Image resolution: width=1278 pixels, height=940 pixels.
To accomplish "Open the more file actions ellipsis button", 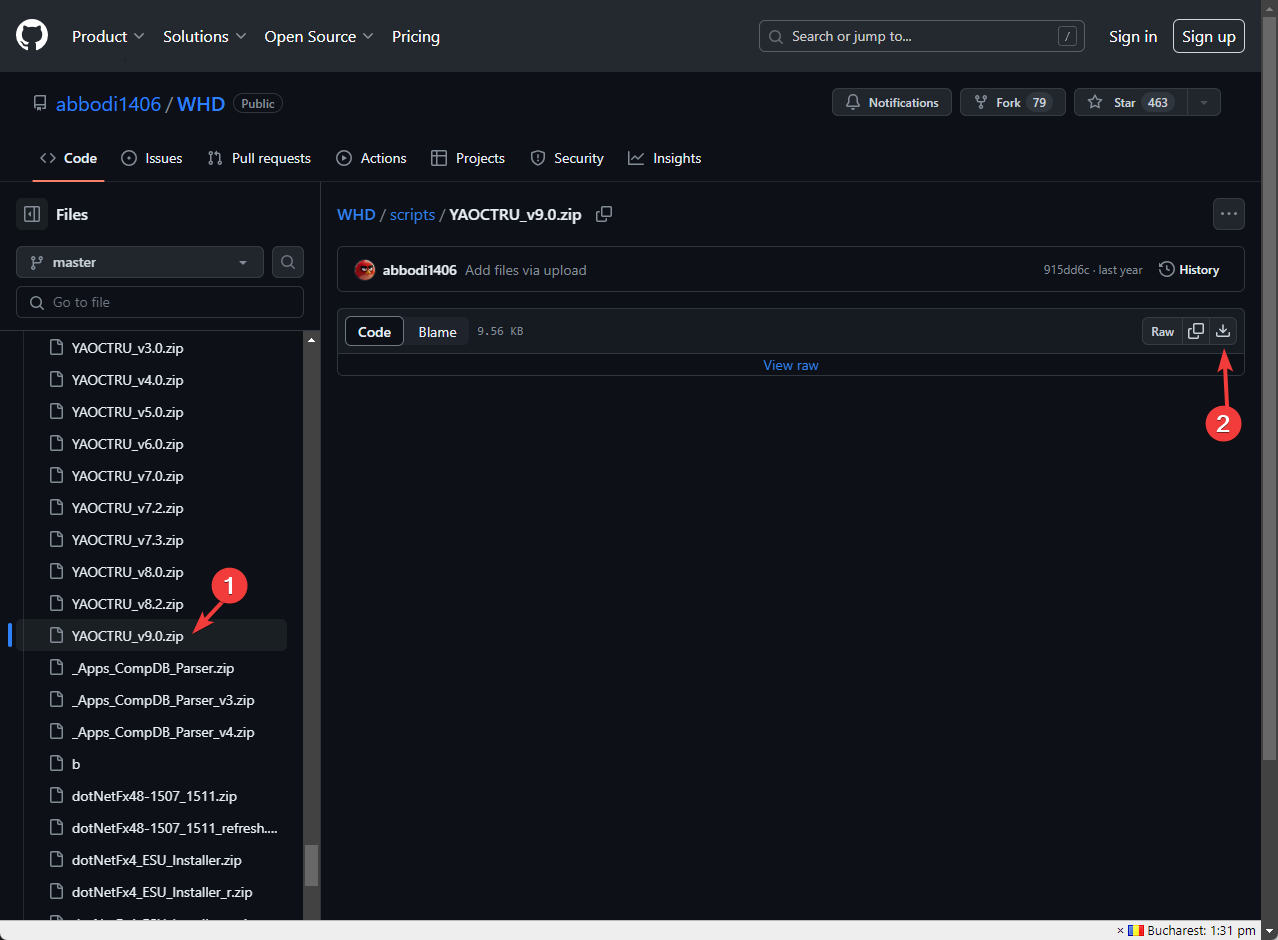I will (1229, 214).
